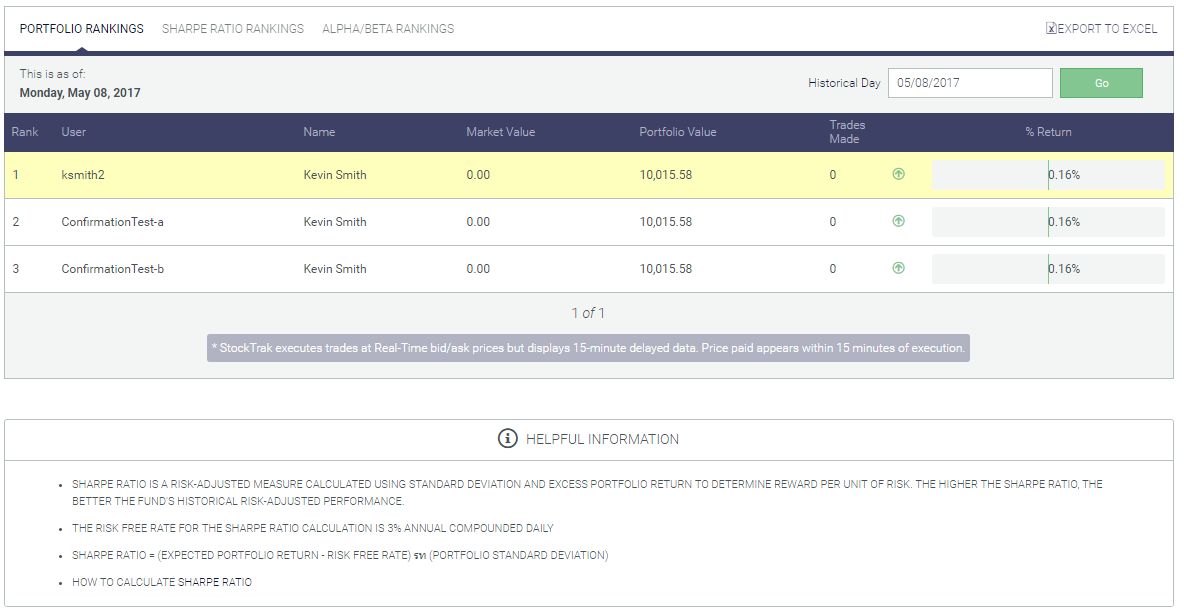Image resolution: width=1184 pixels, height=616 pixels.
Task: Click the green up-arrow icon for ksmith2
Action: (x=898, y=174)
